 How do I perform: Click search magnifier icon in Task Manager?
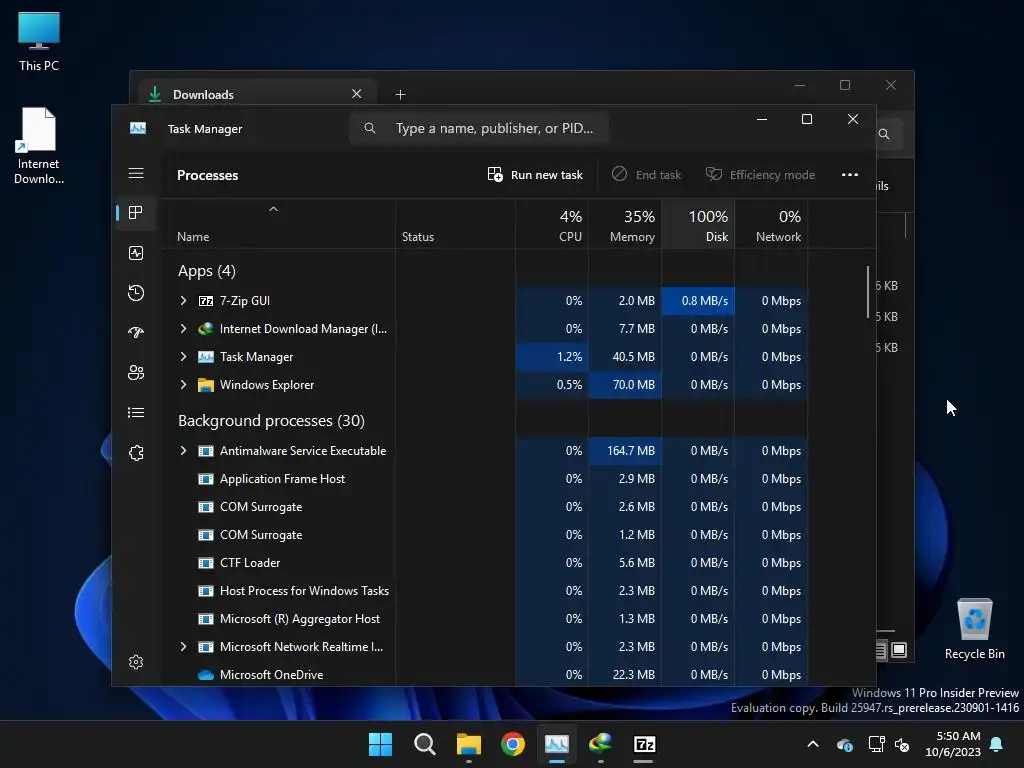(370, 128)
